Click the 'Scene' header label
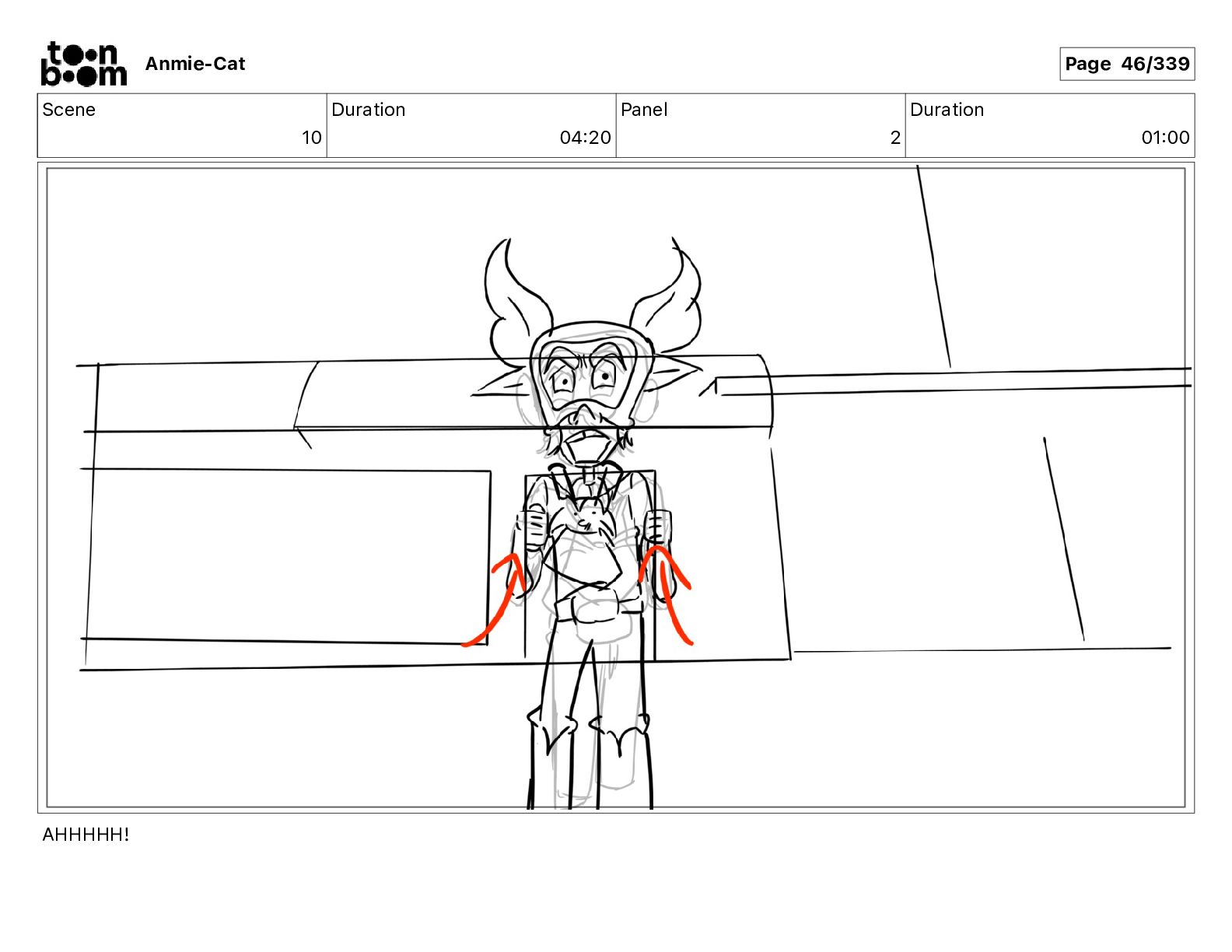1232x952 pixels. (68, 110)
